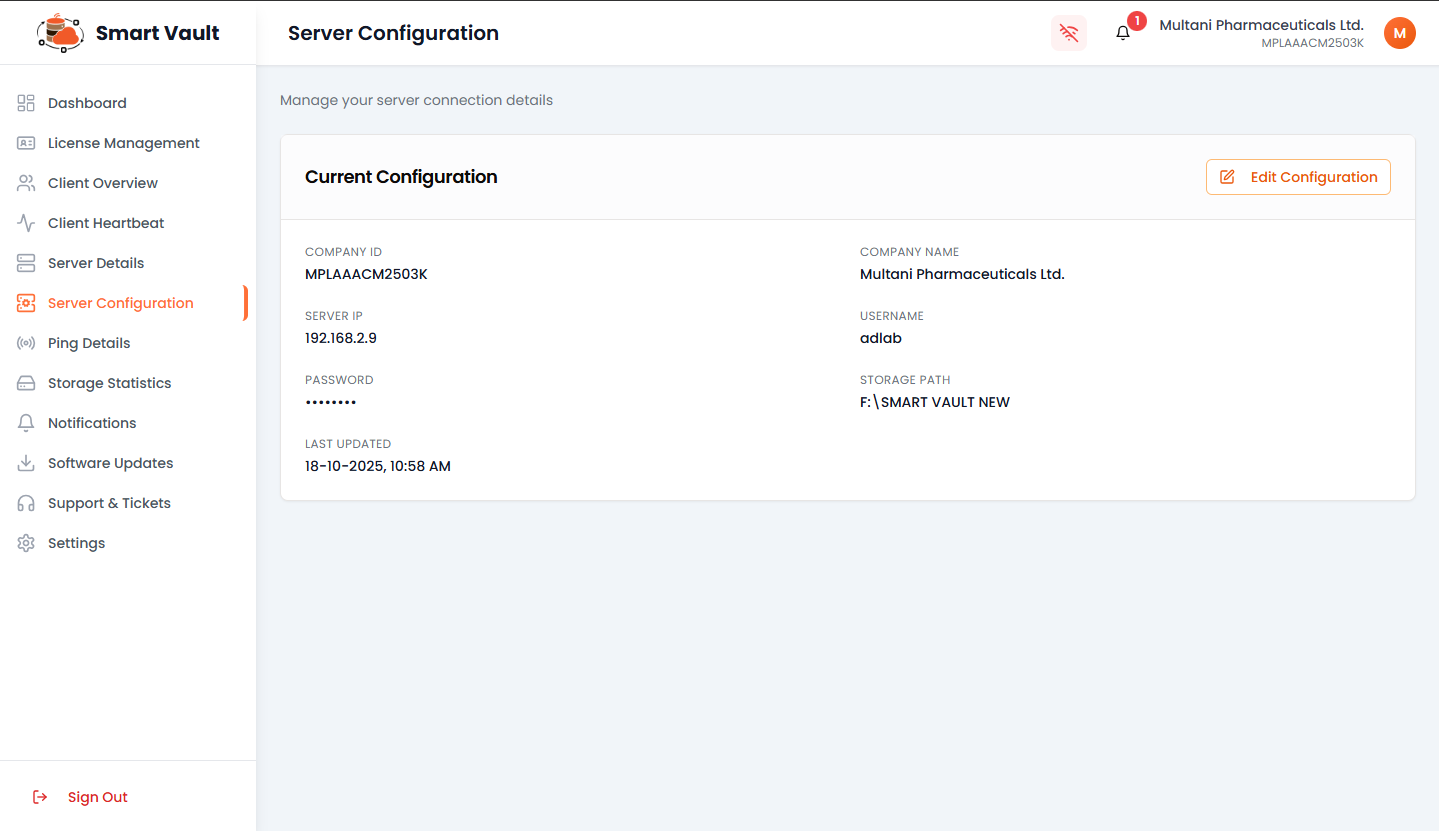Click the Server Details server icon
Image resolution: width=1439 pixels, height=831 pixels.
25,262
